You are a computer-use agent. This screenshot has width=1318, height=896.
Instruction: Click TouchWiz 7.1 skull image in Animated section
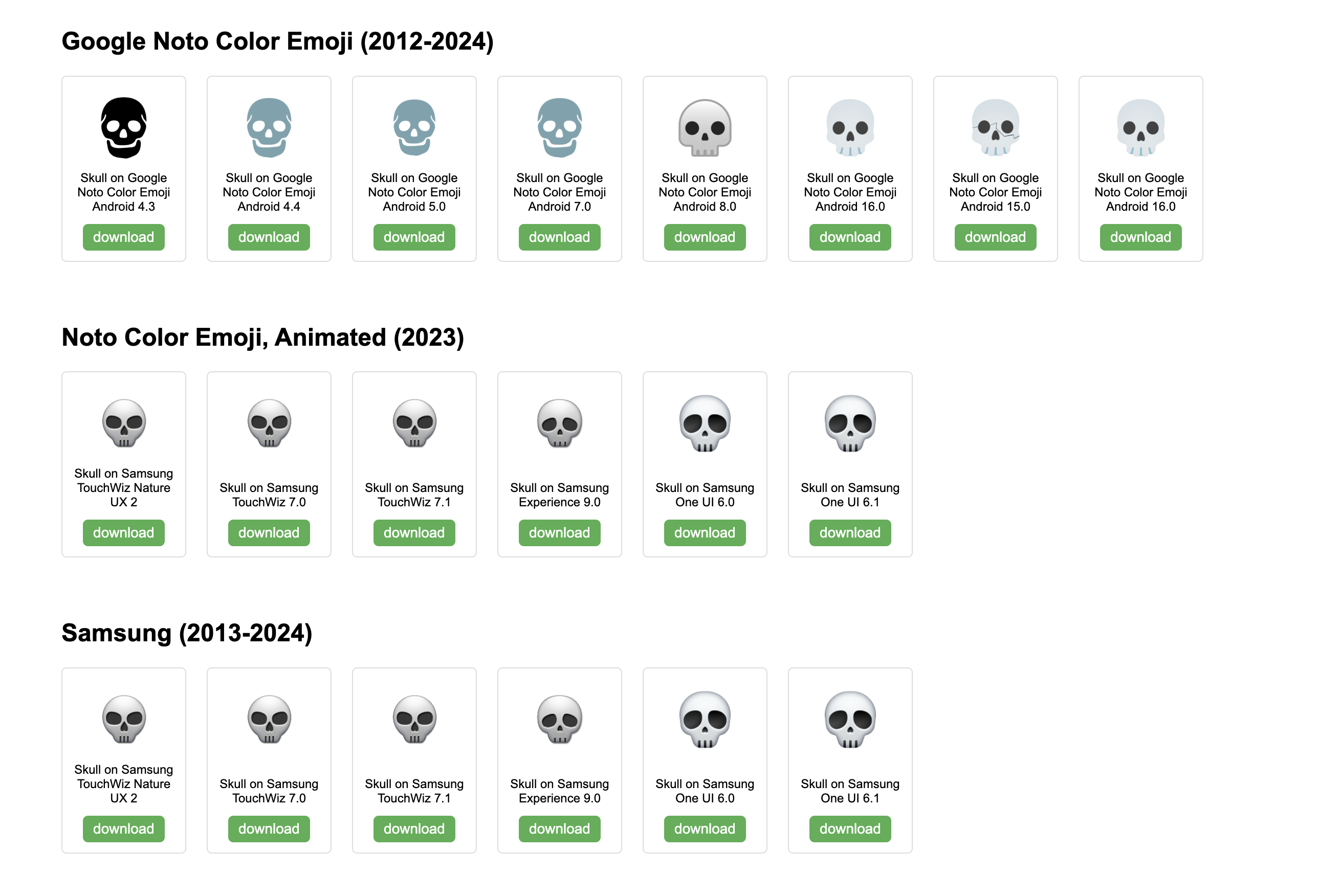click(414, 423)
